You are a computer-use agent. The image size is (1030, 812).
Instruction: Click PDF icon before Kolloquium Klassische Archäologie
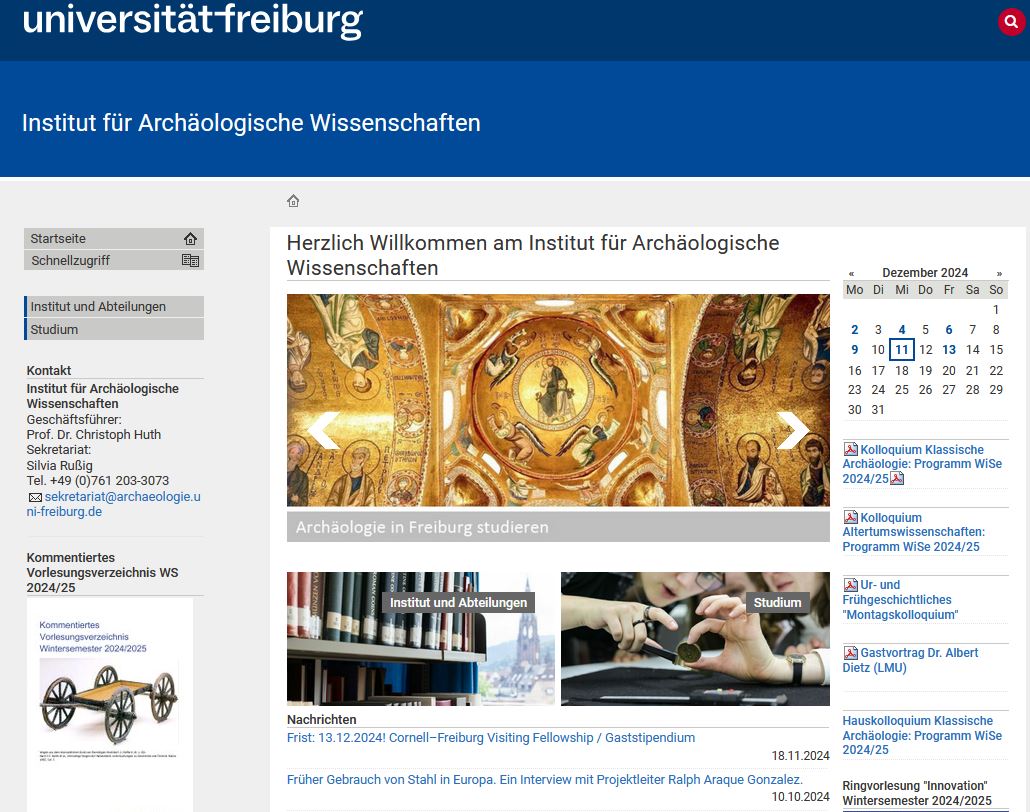851,449
